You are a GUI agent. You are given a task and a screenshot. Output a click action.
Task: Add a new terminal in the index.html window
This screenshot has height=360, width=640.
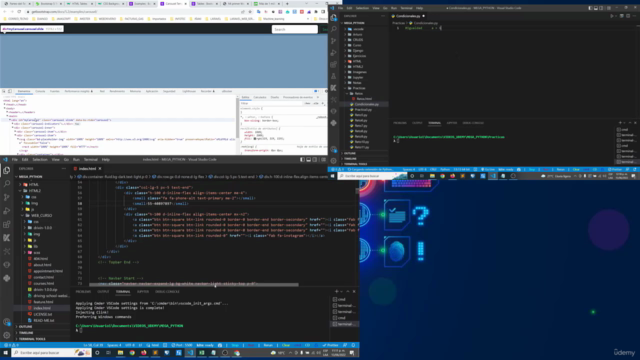336,291
